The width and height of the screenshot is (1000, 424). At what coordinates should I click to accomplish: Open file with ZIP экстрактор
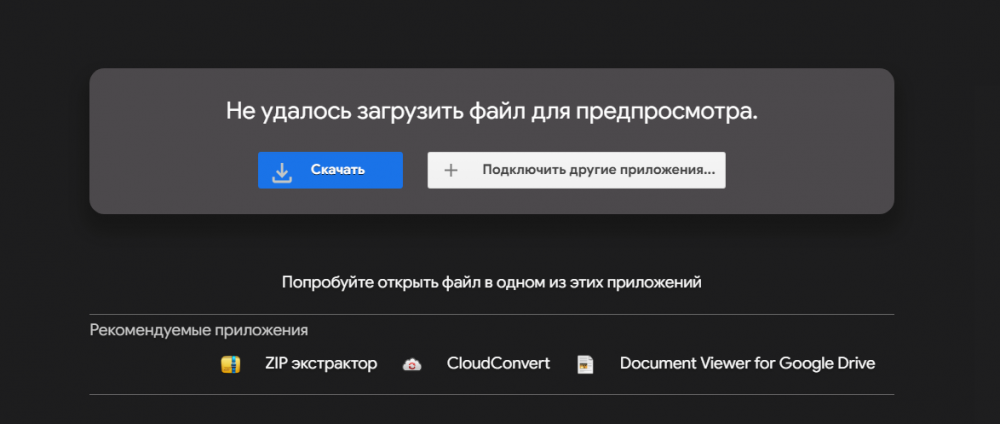click(321, 363)
